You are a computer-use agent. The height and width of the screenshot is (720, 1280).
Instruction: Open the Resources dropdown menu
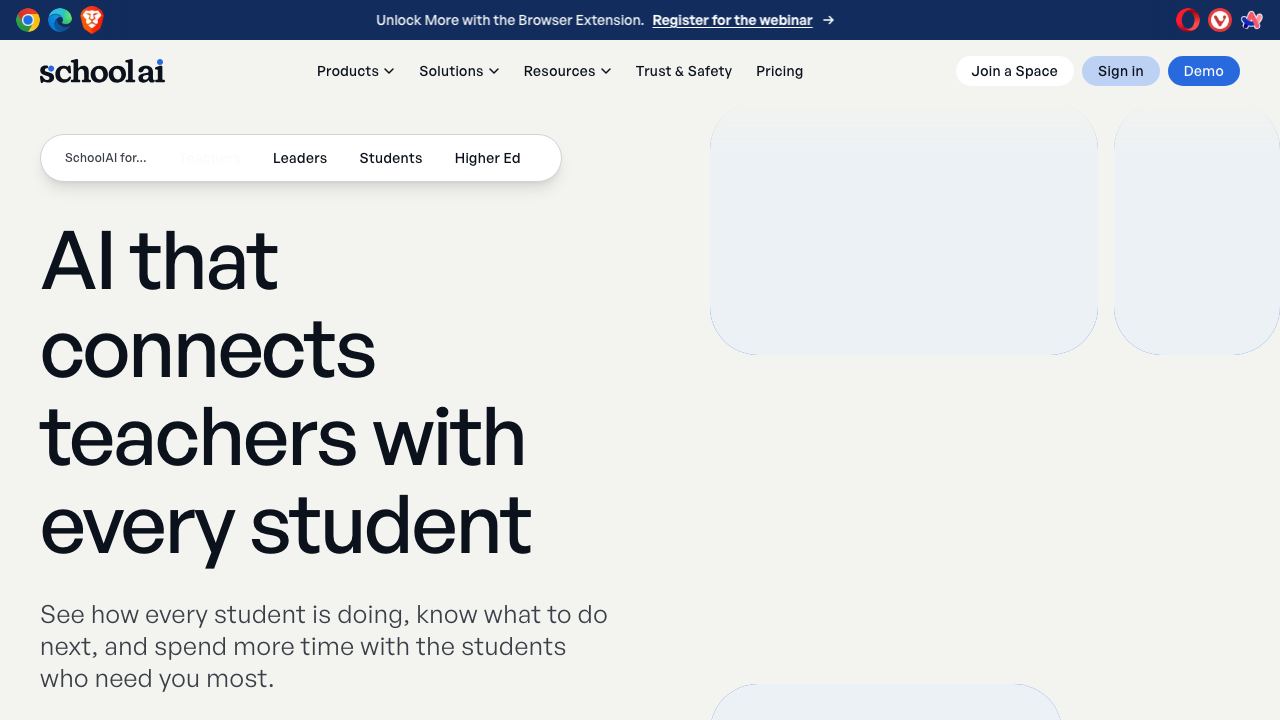coord(567,71)
